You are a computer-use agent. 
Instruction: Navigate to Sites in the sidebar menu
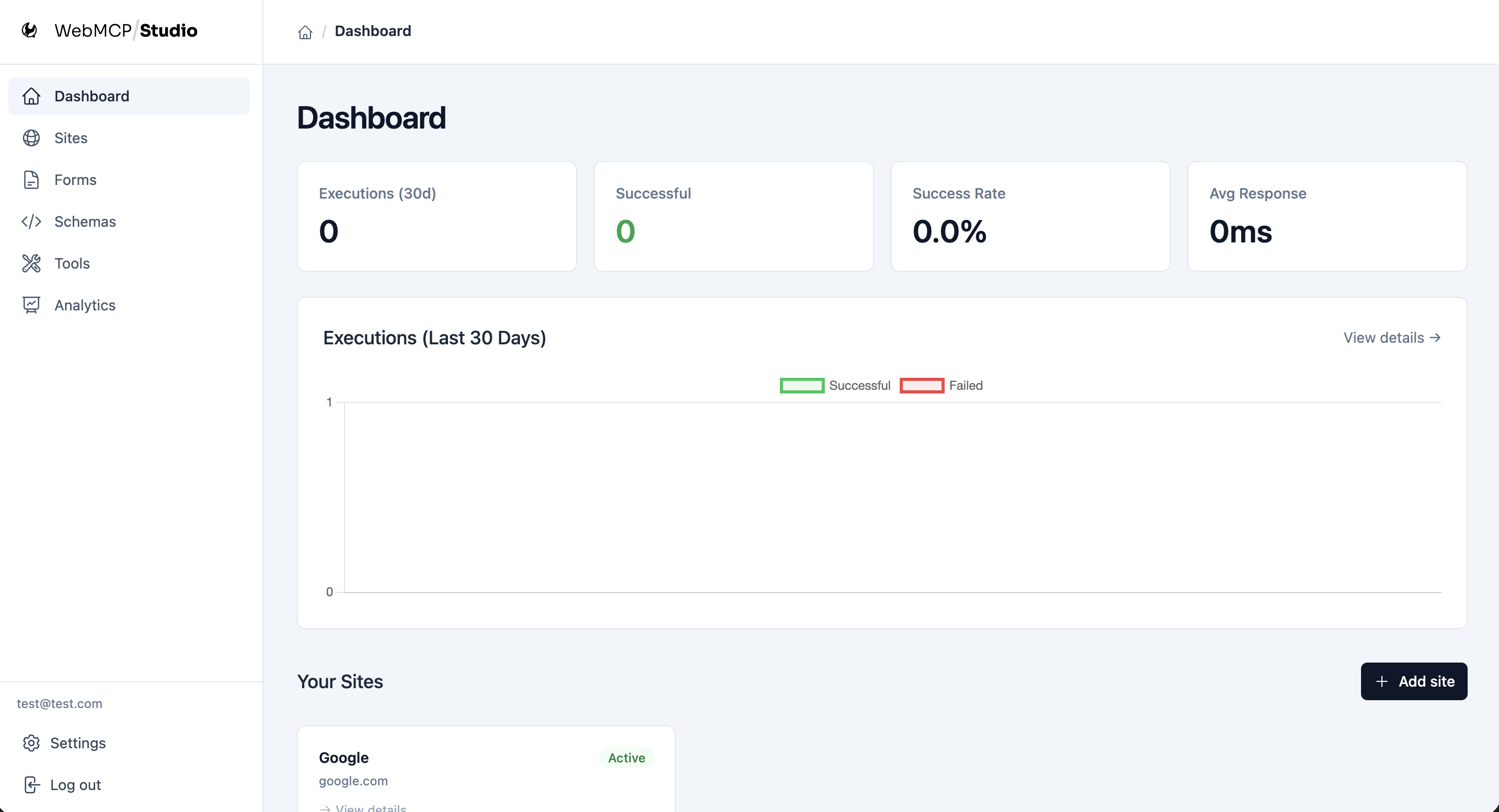point(72,138)
